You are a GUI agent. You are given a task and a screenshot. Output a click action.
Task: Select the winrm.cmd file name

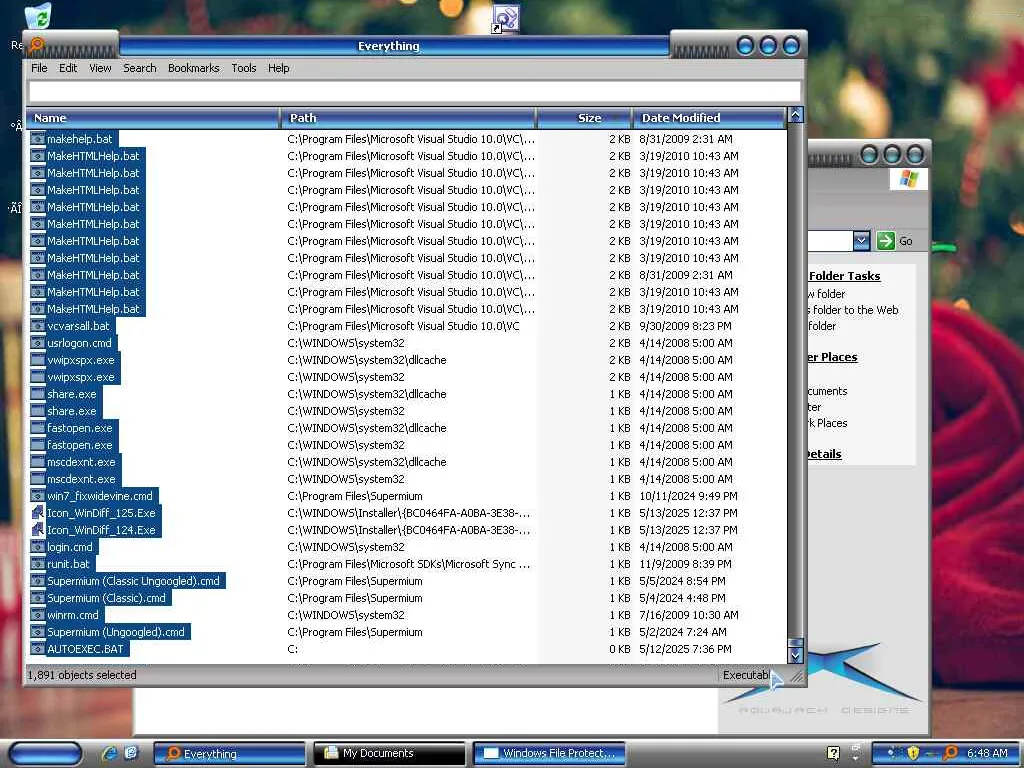[73, 615]
